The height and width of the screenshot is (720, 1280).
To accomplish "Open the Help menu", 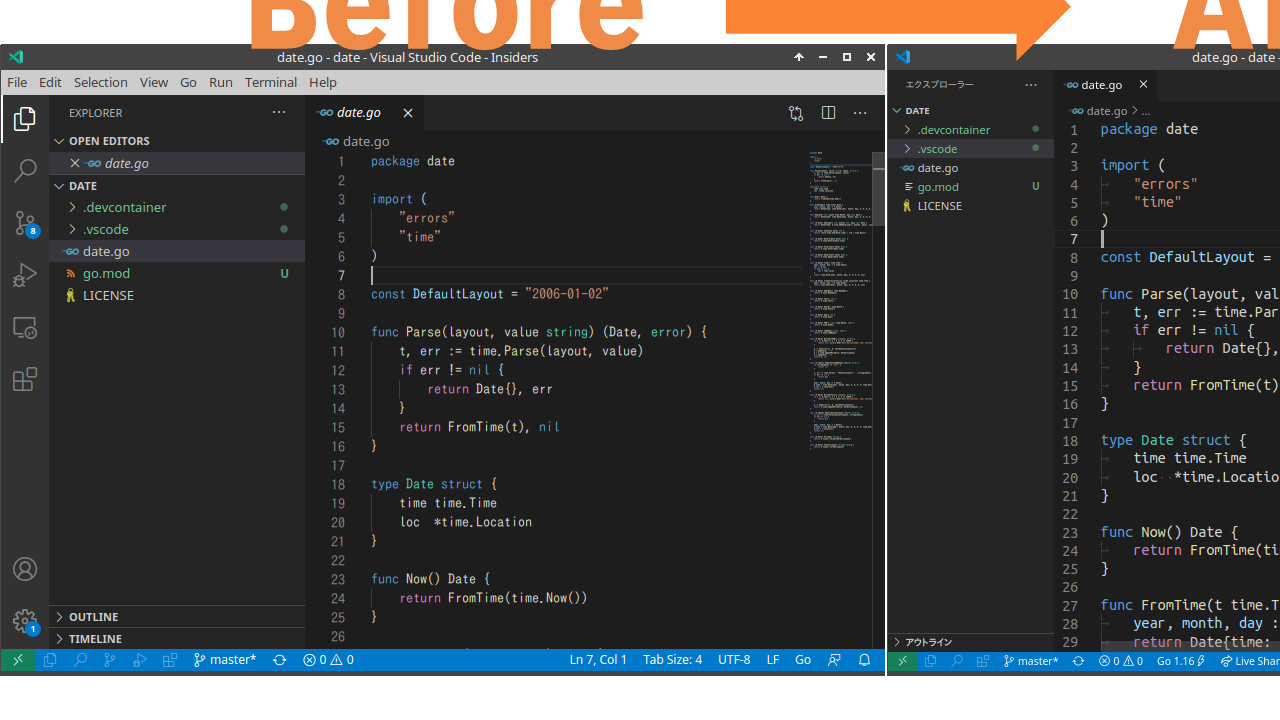I will (x=323, y=82).
